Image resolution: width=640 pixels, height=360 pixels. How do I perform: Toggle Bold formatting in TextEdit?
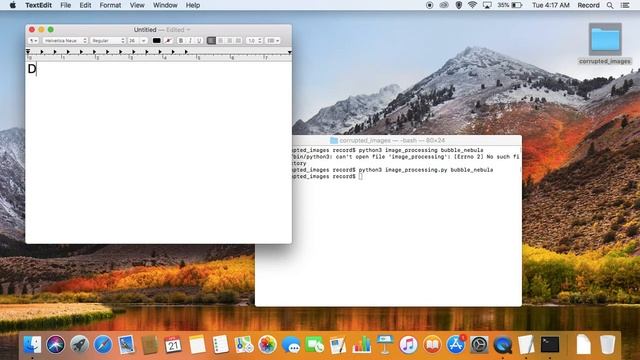point(181,41)
